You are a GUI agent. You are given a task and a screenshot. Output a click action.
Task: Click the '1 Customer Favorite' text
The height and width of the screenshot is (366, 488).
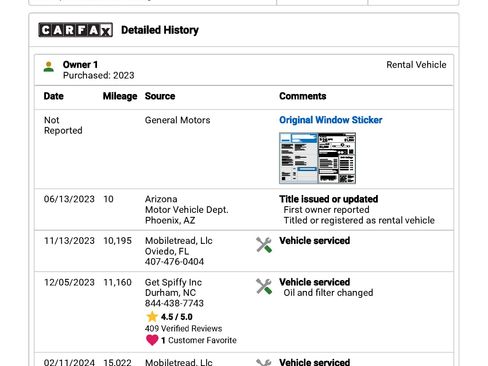[199, 340]
